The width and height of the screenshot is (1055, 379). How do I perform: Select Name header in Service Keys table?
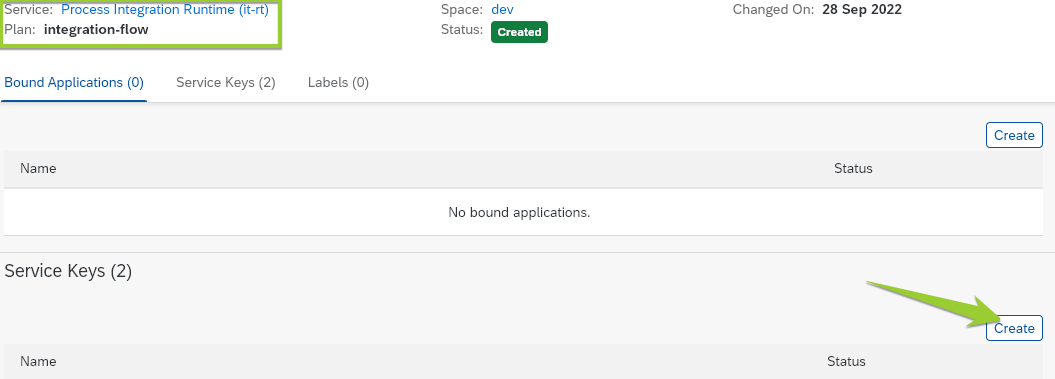pos(38,361)
